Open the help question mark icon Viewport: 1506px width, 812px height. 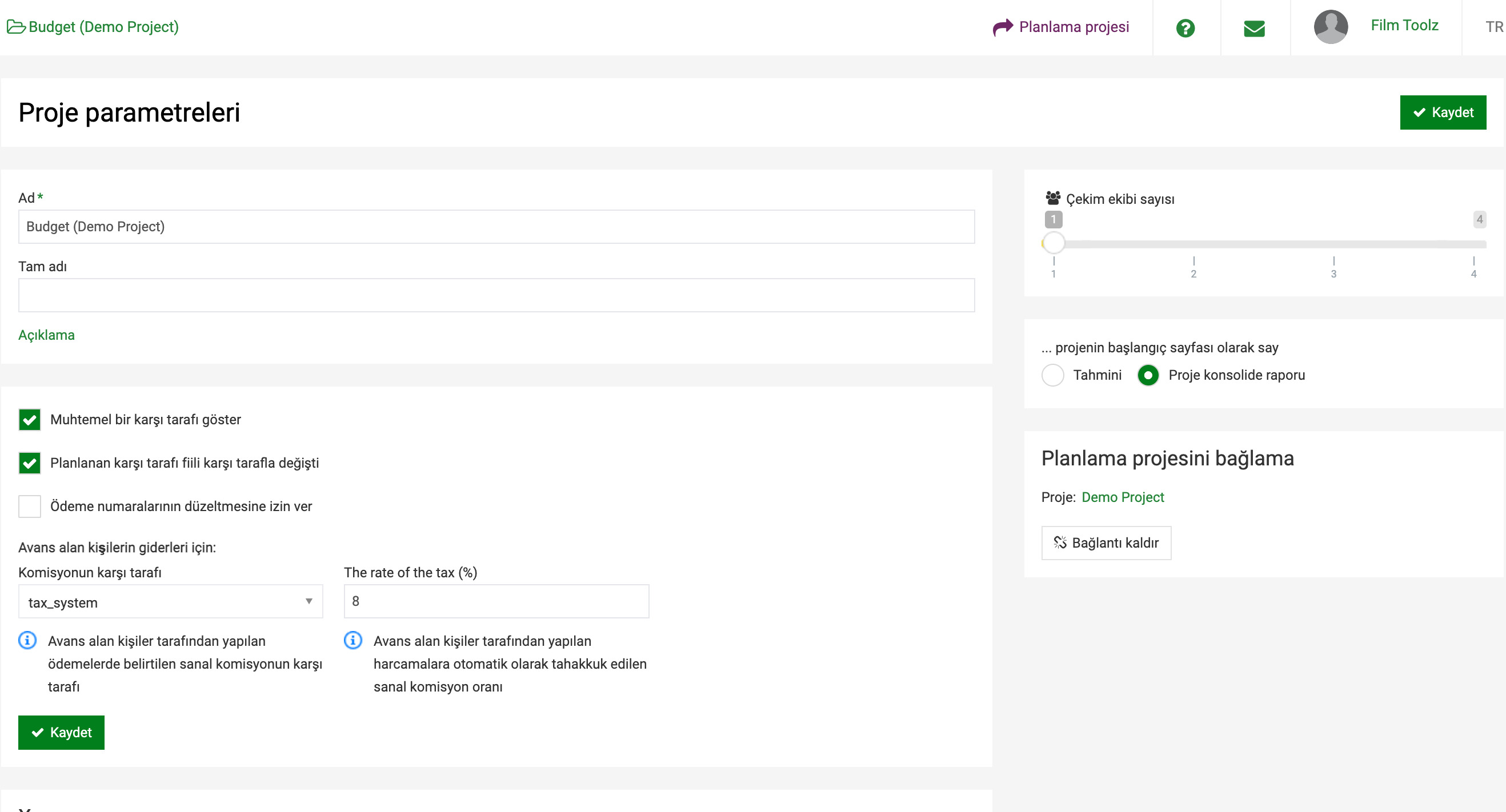(1185, 28)
